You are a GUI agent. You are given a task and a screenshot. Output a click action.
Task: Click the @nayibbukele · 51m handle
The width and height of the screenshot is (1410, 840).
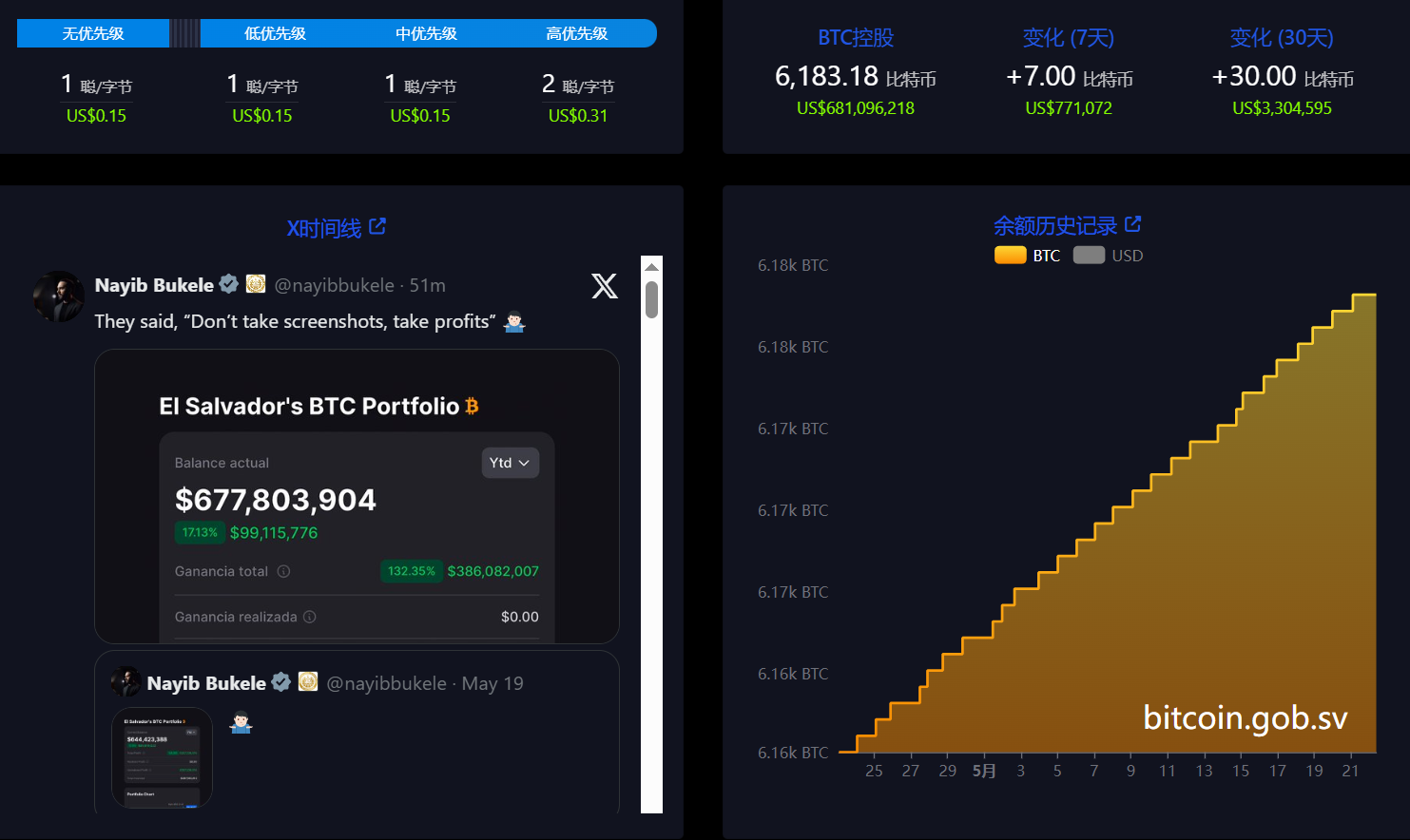359,285
